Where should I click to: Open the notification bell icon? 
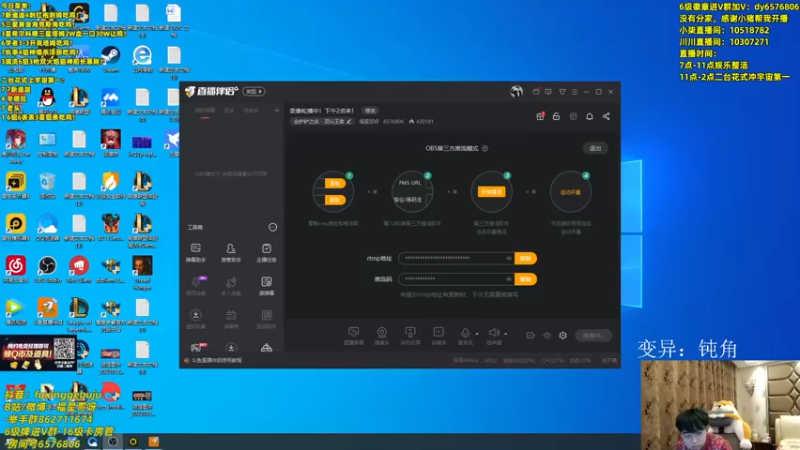pyautogui.click(x=589, y=116)
